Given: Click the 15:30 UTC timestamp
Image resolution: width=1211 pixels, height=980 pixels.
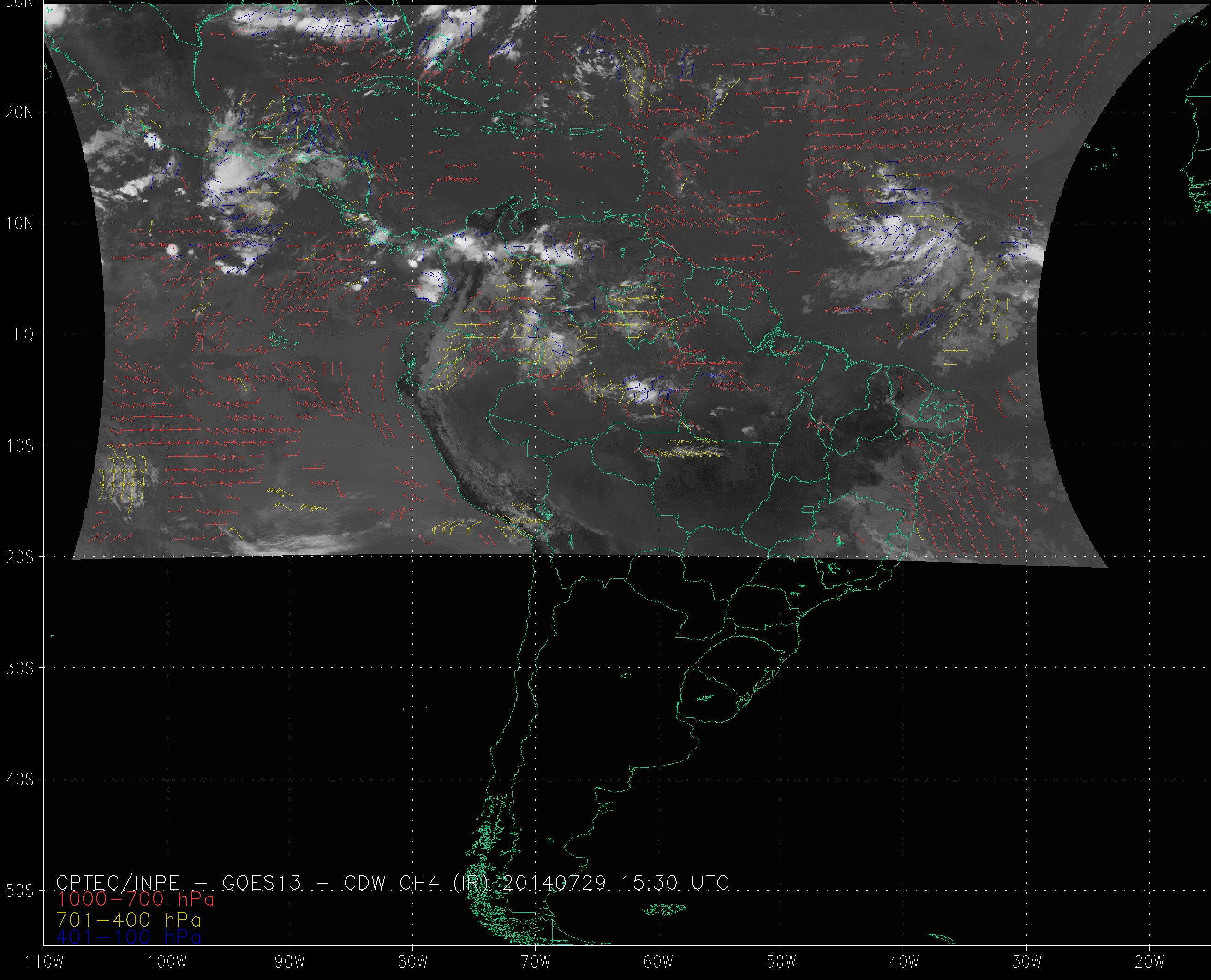Looking at the screenshot, I should point(674,883).
